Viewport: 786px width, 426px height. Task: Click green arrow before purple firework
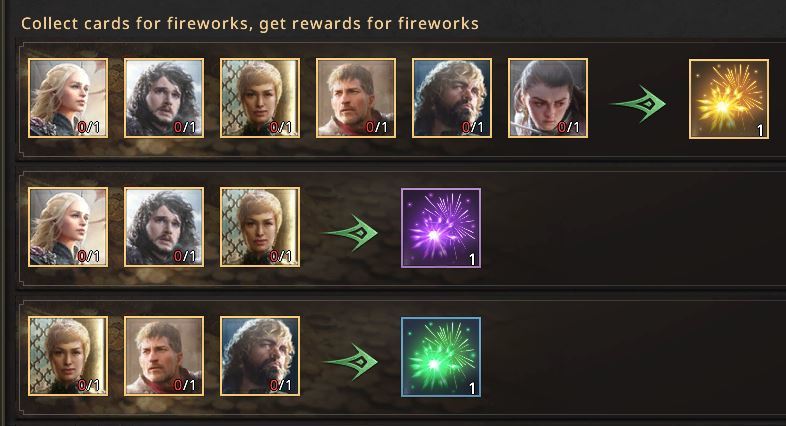point(350,233)
